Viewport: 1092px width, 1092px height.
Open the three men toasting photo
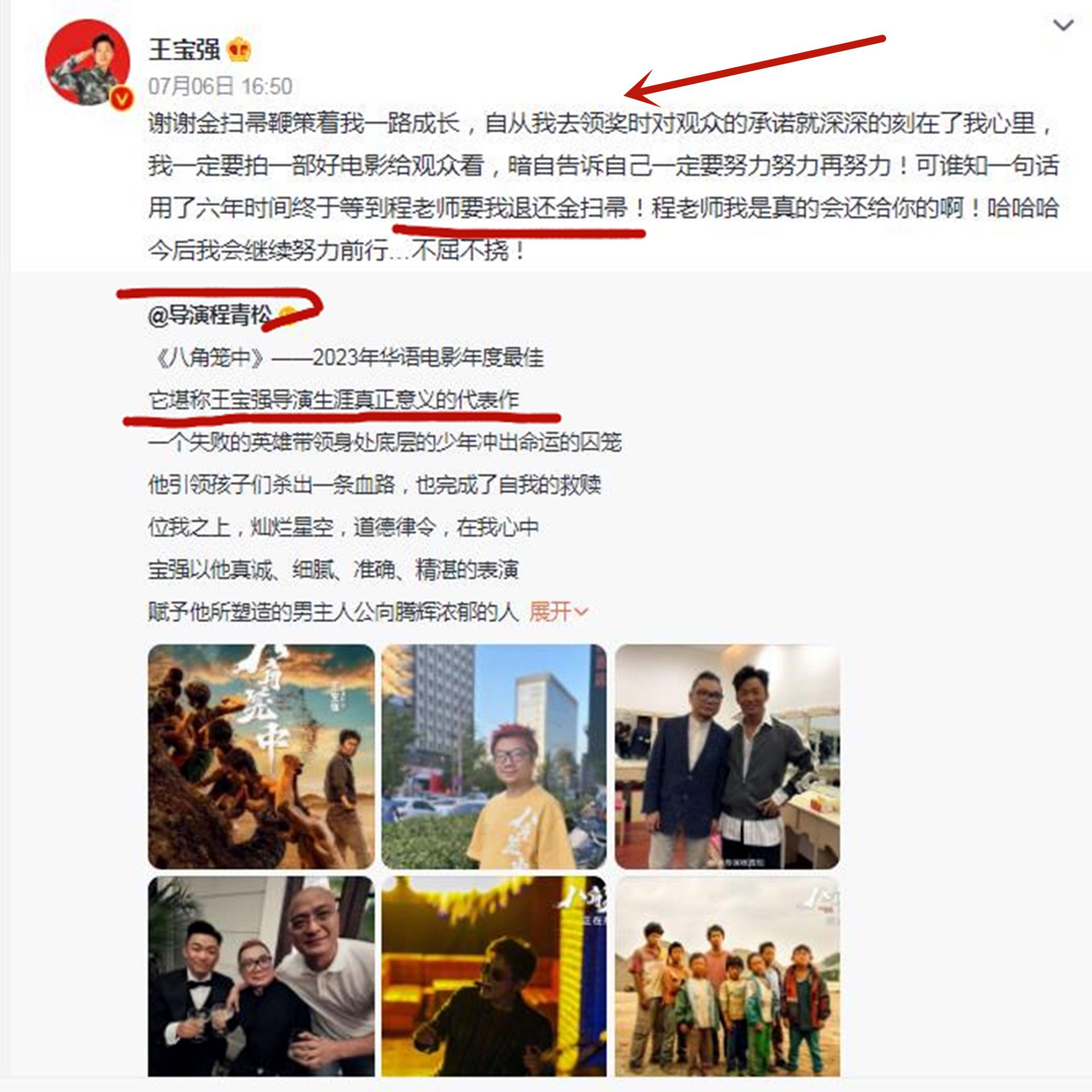[261, 976]
